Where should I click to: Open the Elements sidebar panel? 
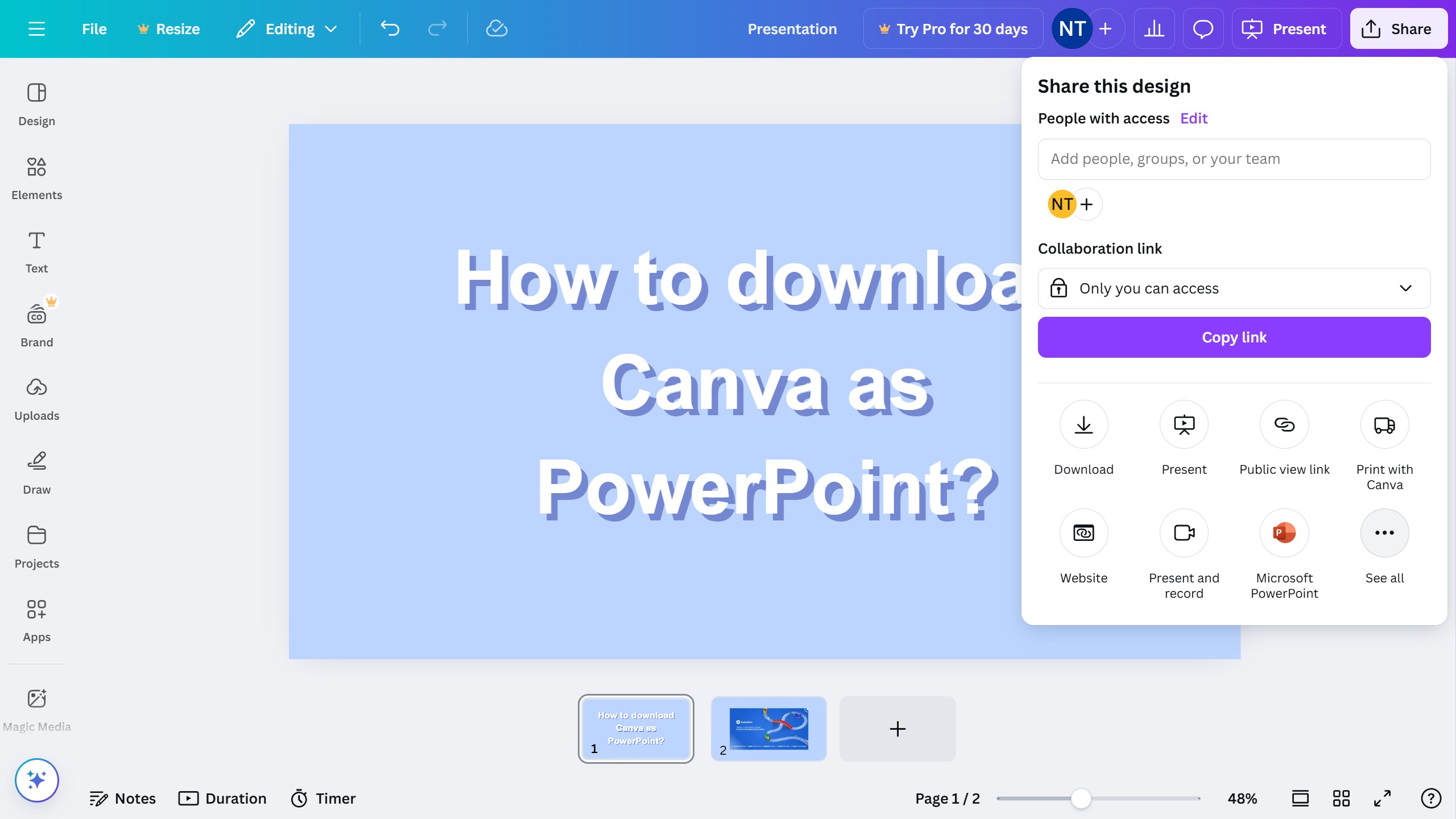coord(36,177)
